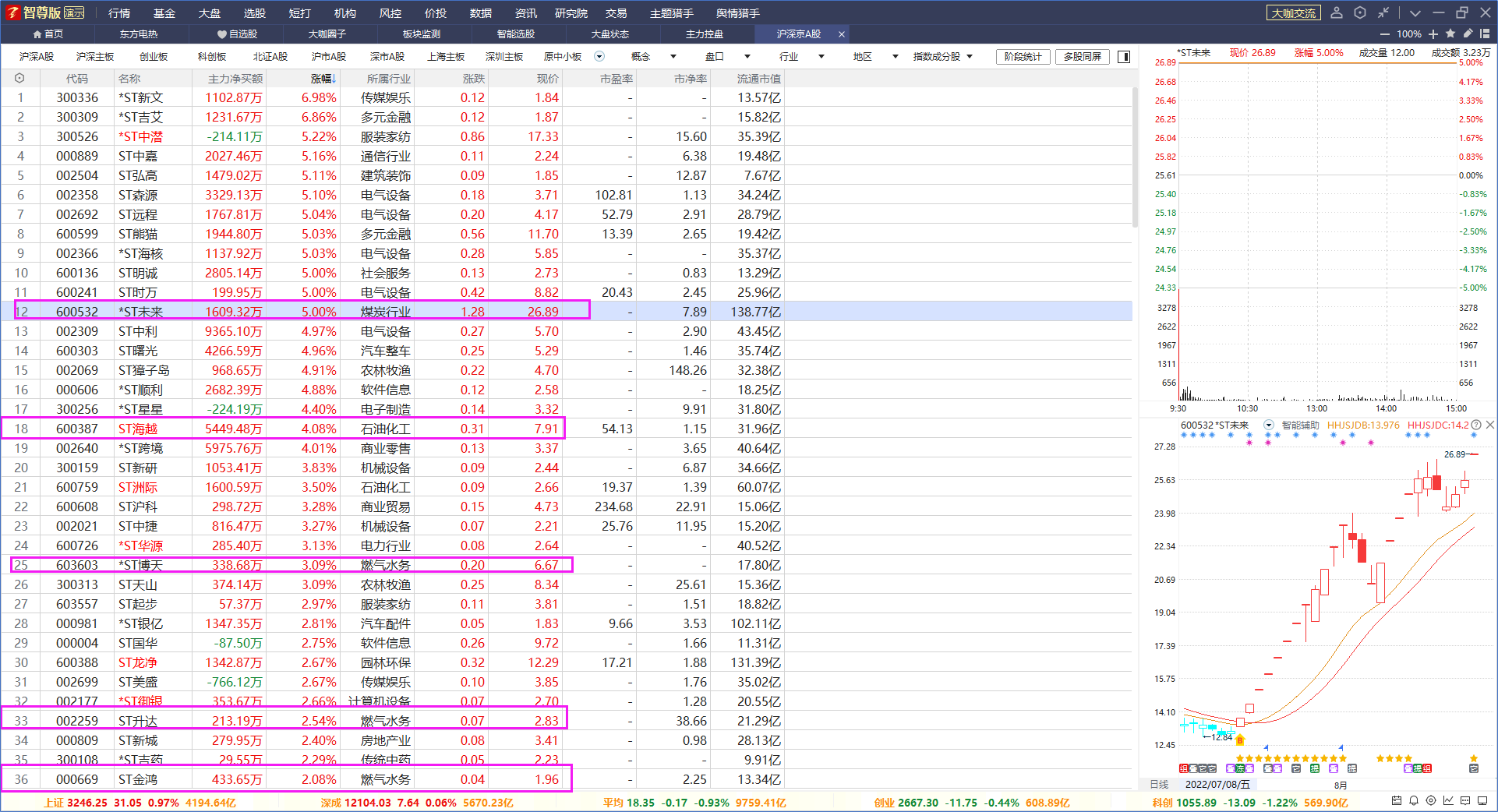Image resolution: width=1498 pixels, height=812 pixels.
Task: Click the layout panel icon
Action: pyautogui.click(x=1485, y=34)
